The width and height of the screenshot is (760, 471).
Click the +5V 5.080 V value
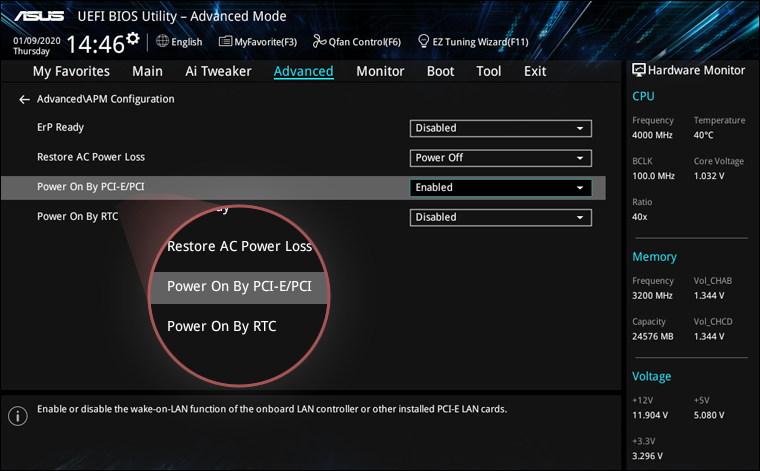tap(709, 415)
